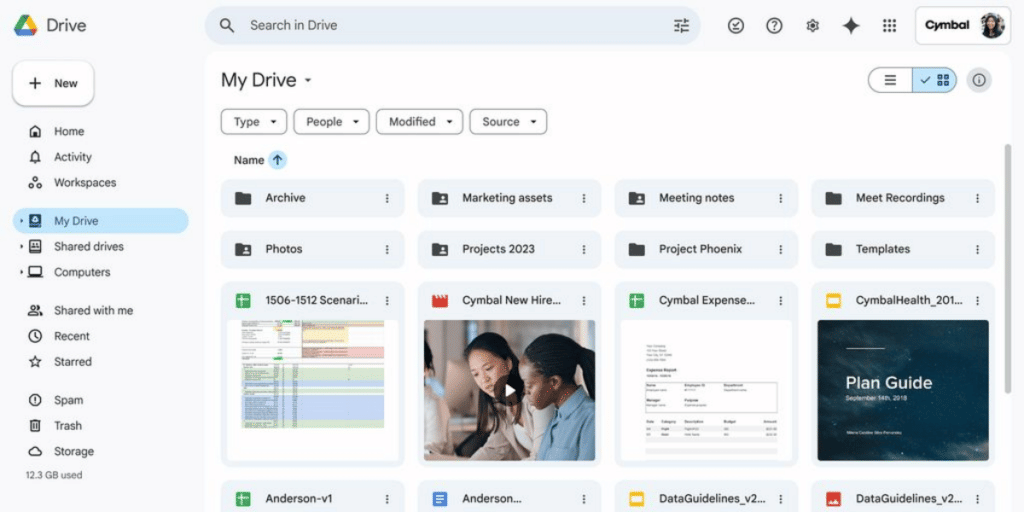Open the Cymbal Expense report thumbnail
Image resolution: width=1024 pixels, height=512 pixels.
[706, 390]
